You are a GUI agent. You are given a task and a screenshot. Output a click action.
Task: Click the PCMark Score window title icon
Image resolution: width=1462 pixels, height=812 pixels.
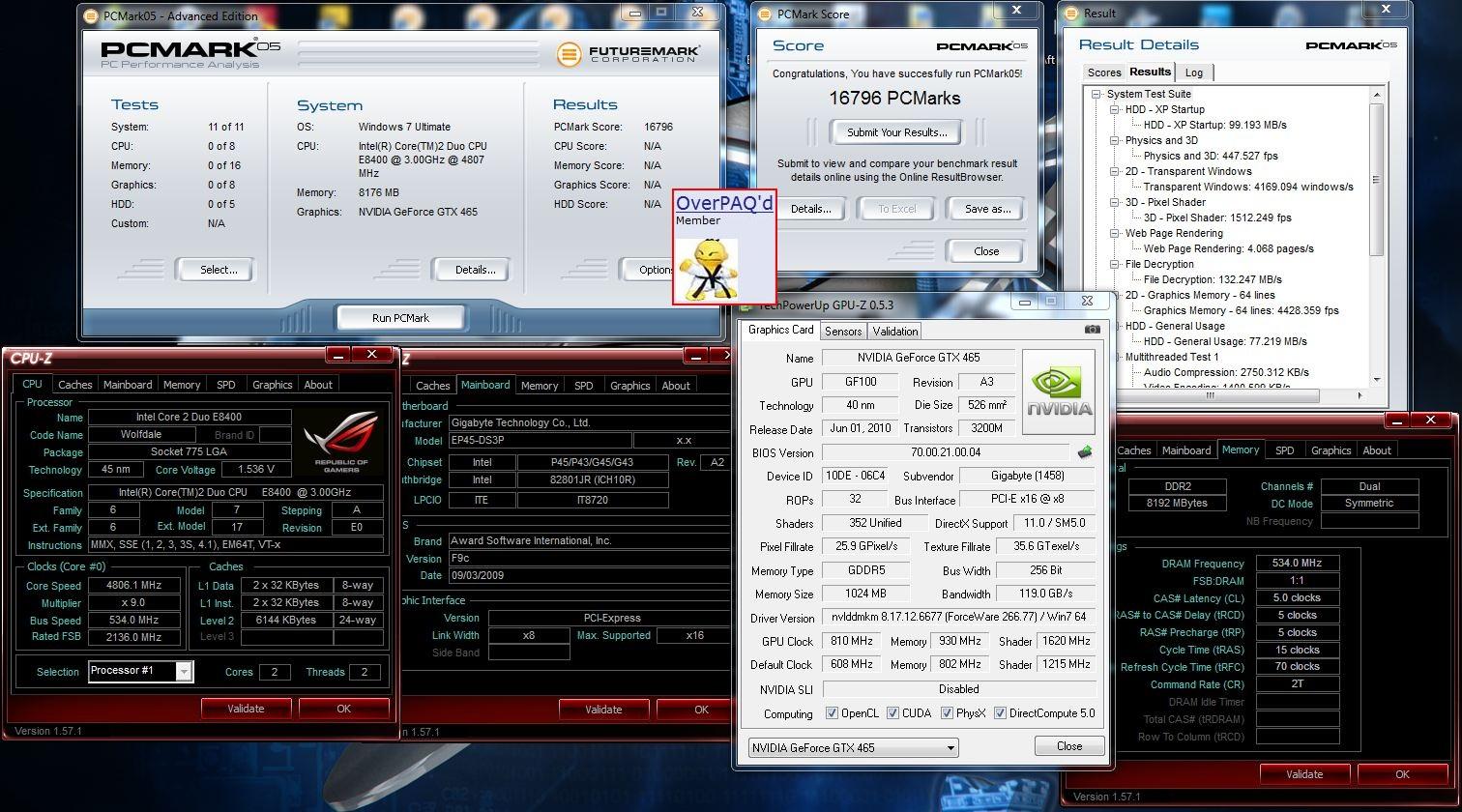click(x=764, y=14)
